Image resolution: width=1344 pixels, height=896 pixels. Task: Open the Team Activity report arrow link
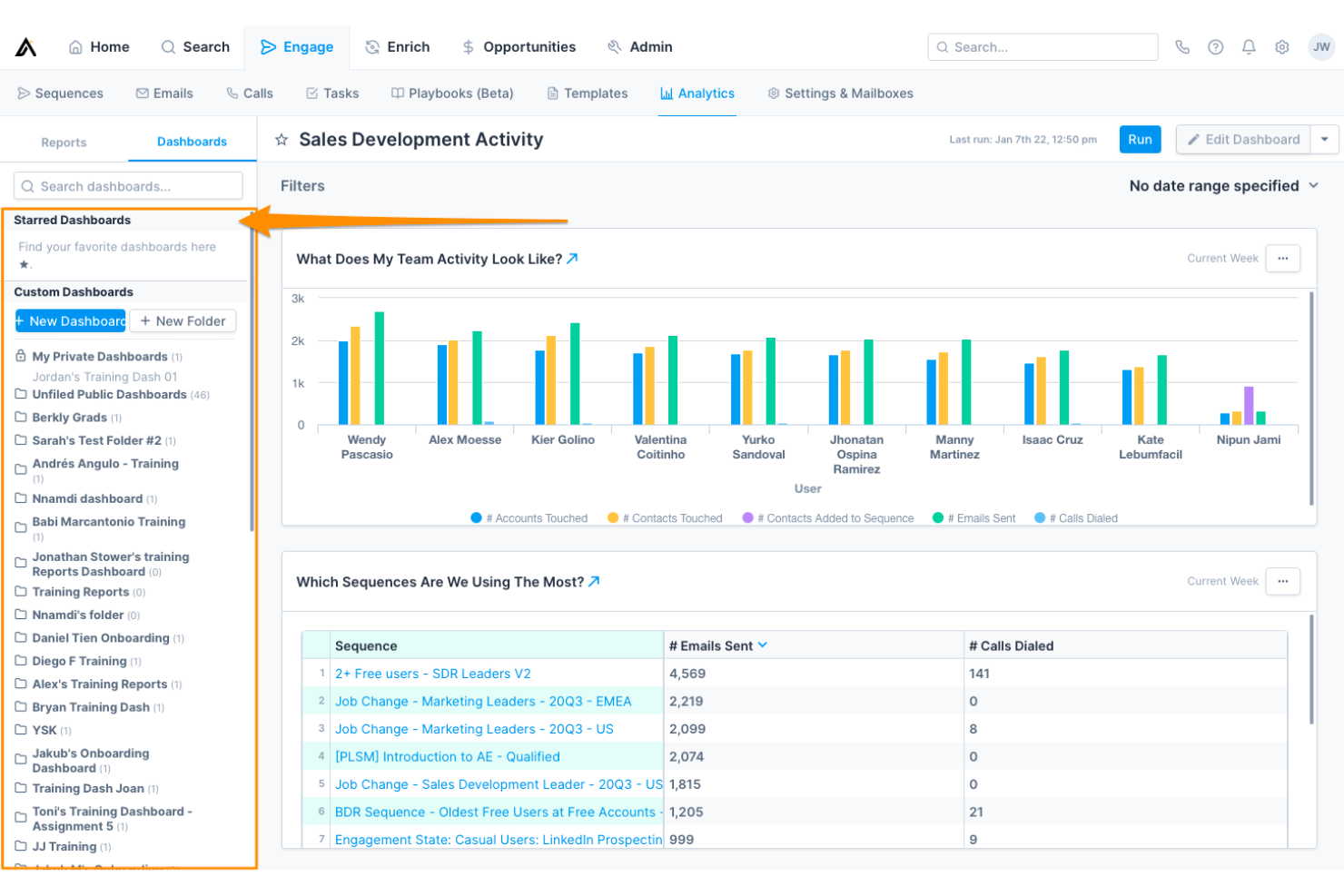pos(572,259)
